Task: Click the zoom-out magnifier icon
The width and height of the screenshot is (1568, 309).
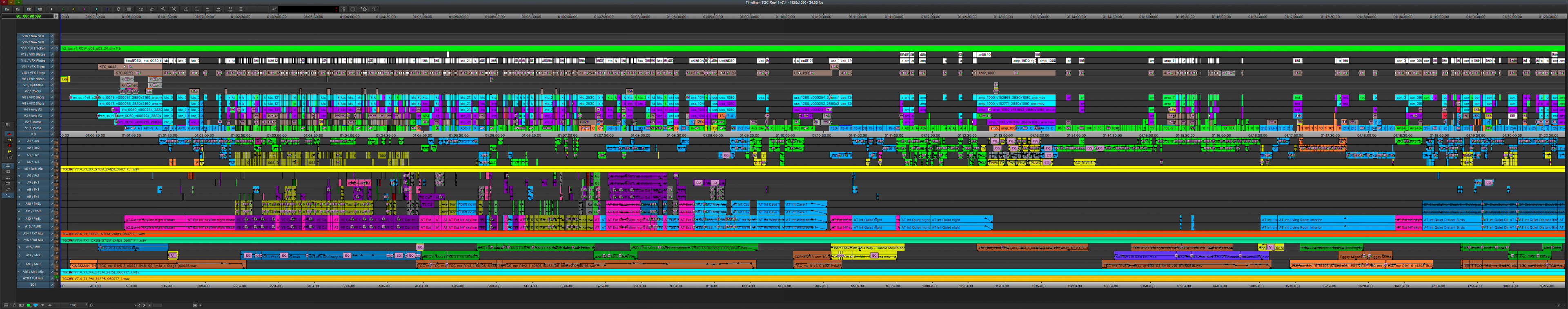Action: [x=163, y=10]
